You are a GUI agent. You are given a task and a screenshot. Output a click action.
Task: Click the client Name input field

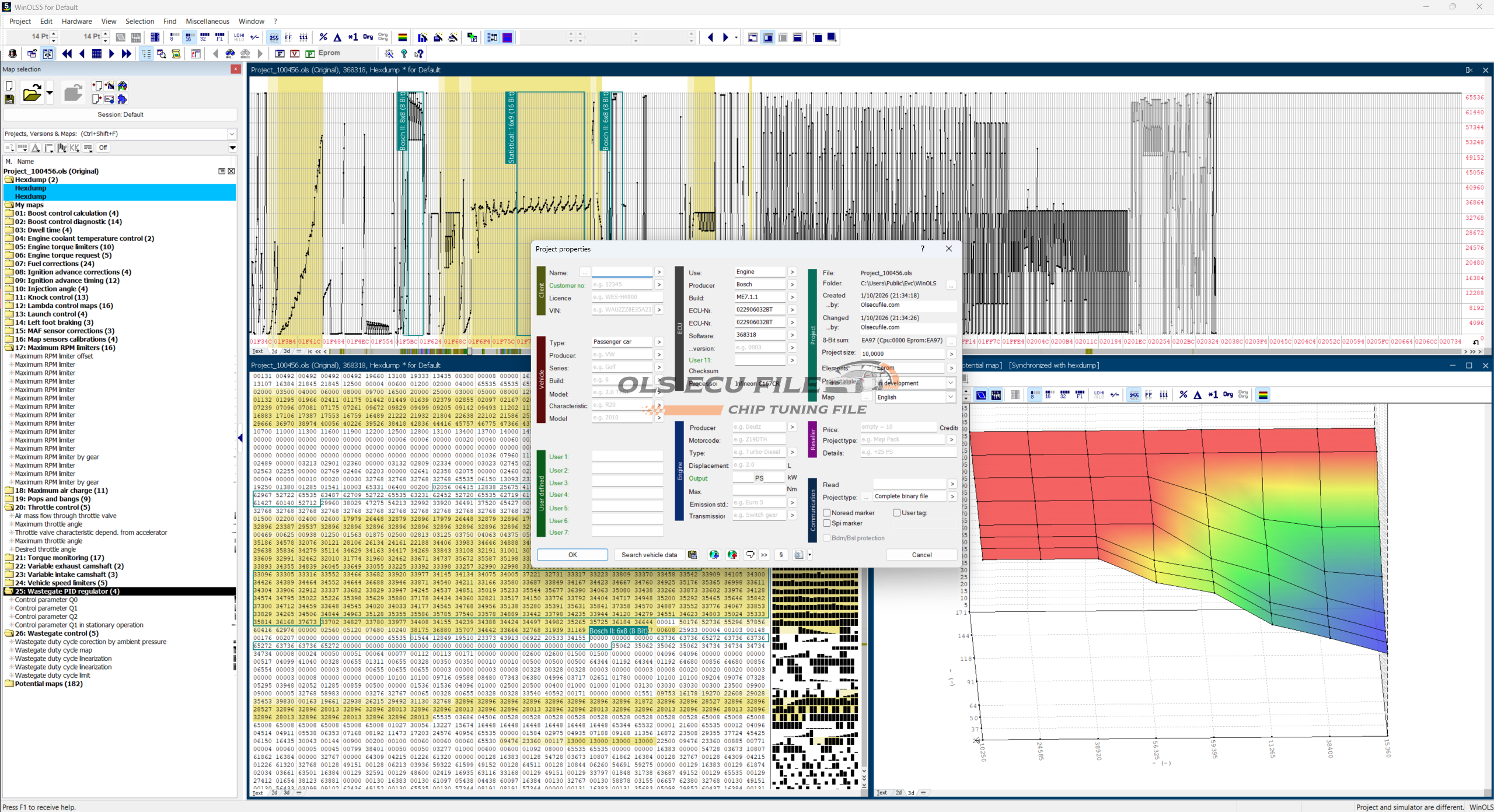point(622,272)
